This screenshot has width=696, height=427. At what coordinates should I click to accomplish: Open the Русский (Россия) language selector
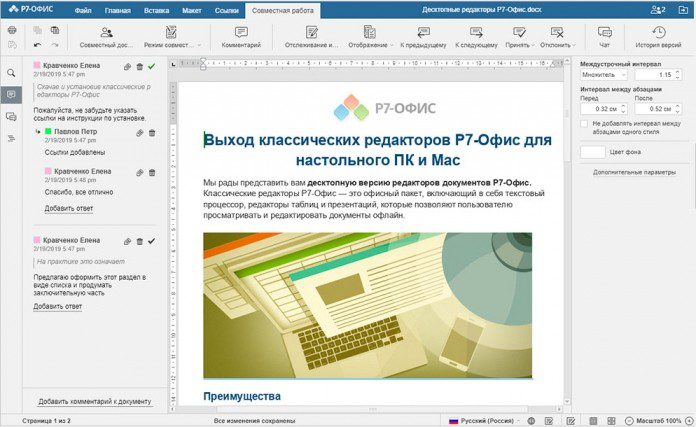[x=485, y=420]
